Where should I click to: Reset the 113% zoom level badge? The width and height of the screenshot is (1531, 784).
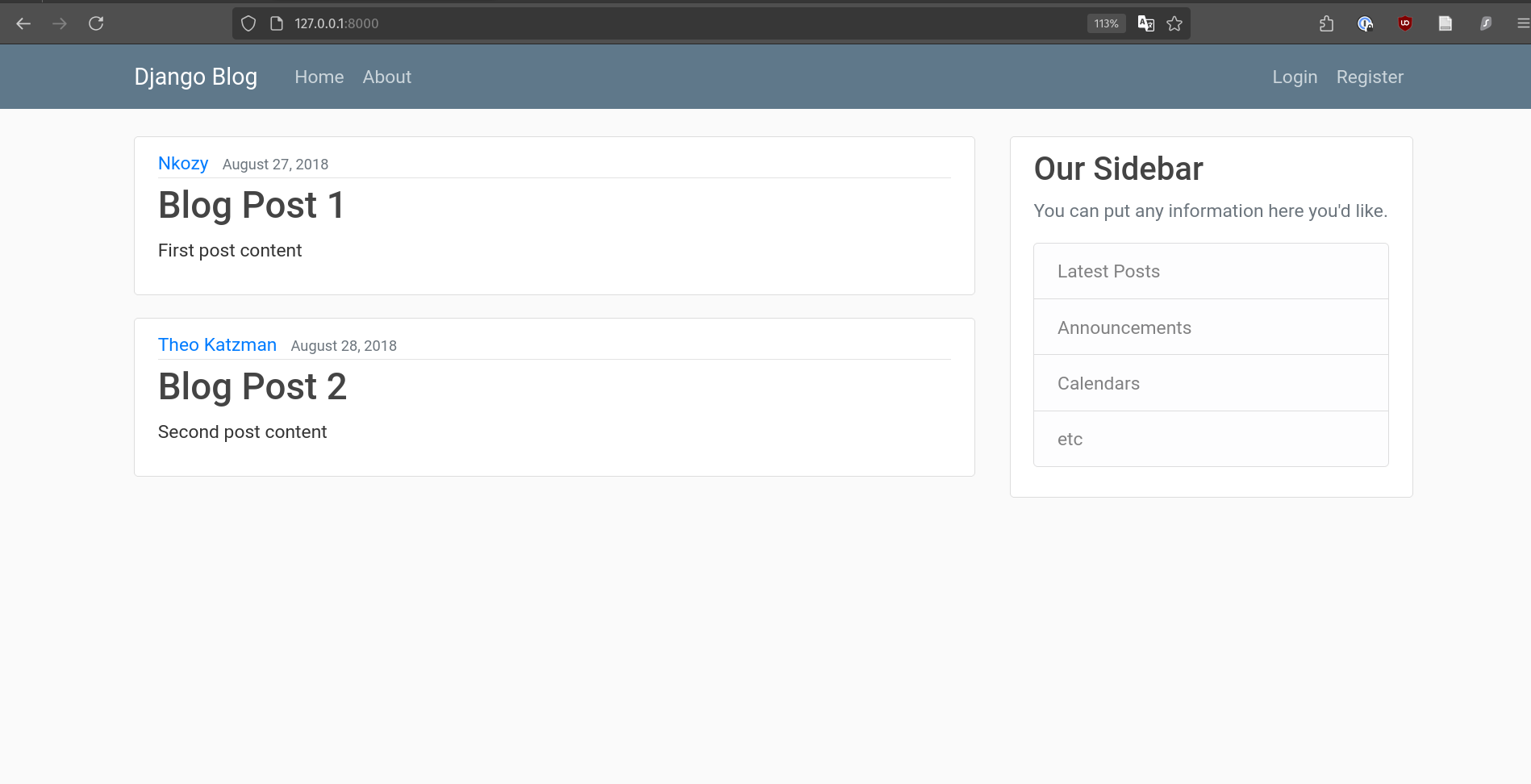click(x=1106, y=23)
